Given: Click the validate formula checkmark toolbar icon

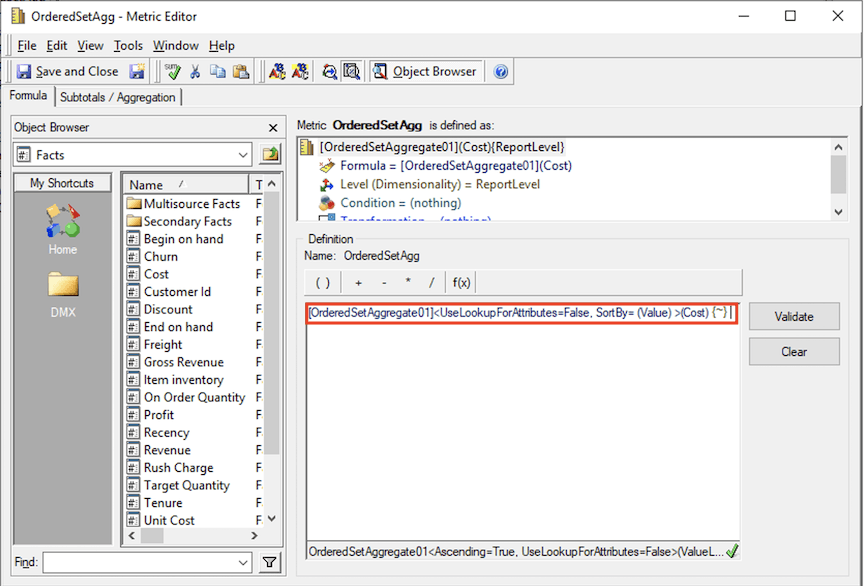Looking at the screenshot, I should pos(174,72).
